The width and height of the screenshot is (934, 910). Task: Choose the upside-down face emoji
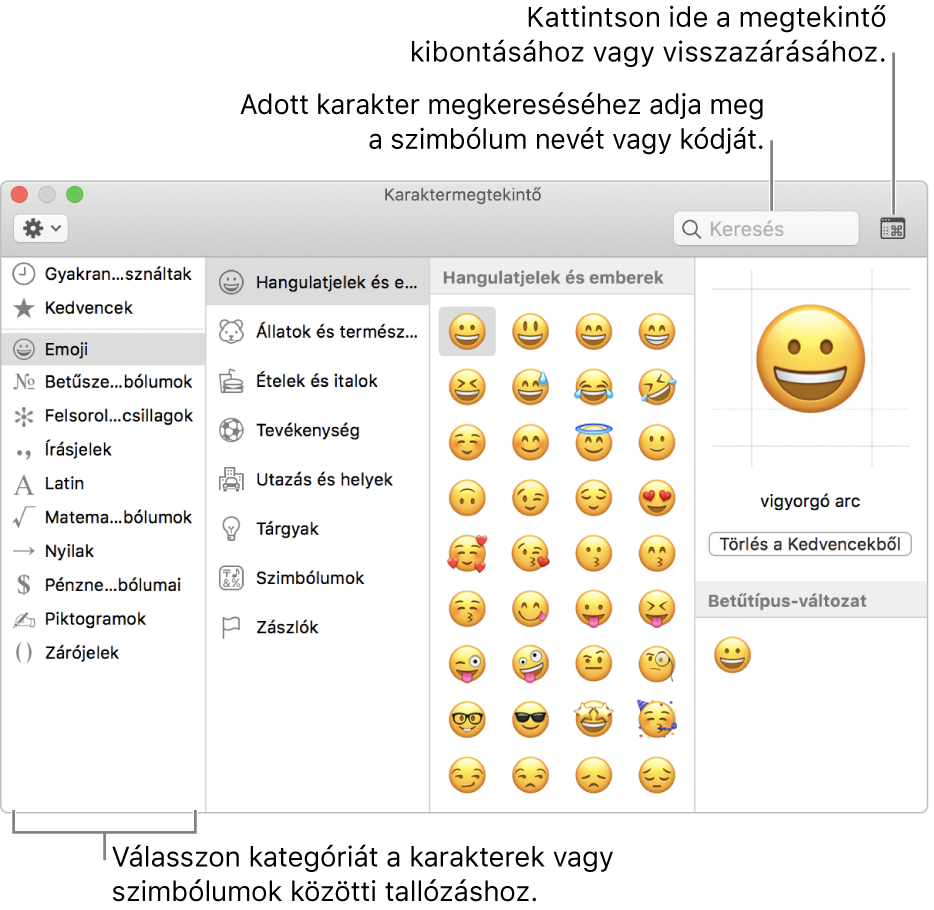coord(467,498)
